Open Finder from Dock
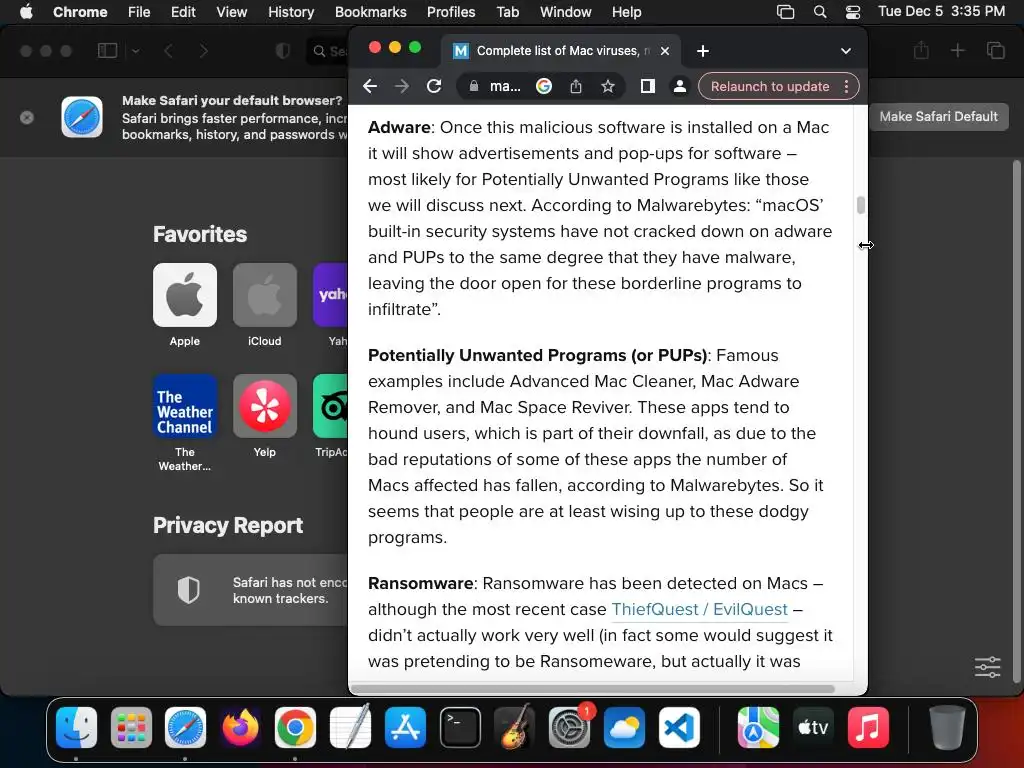 point(76,728)
